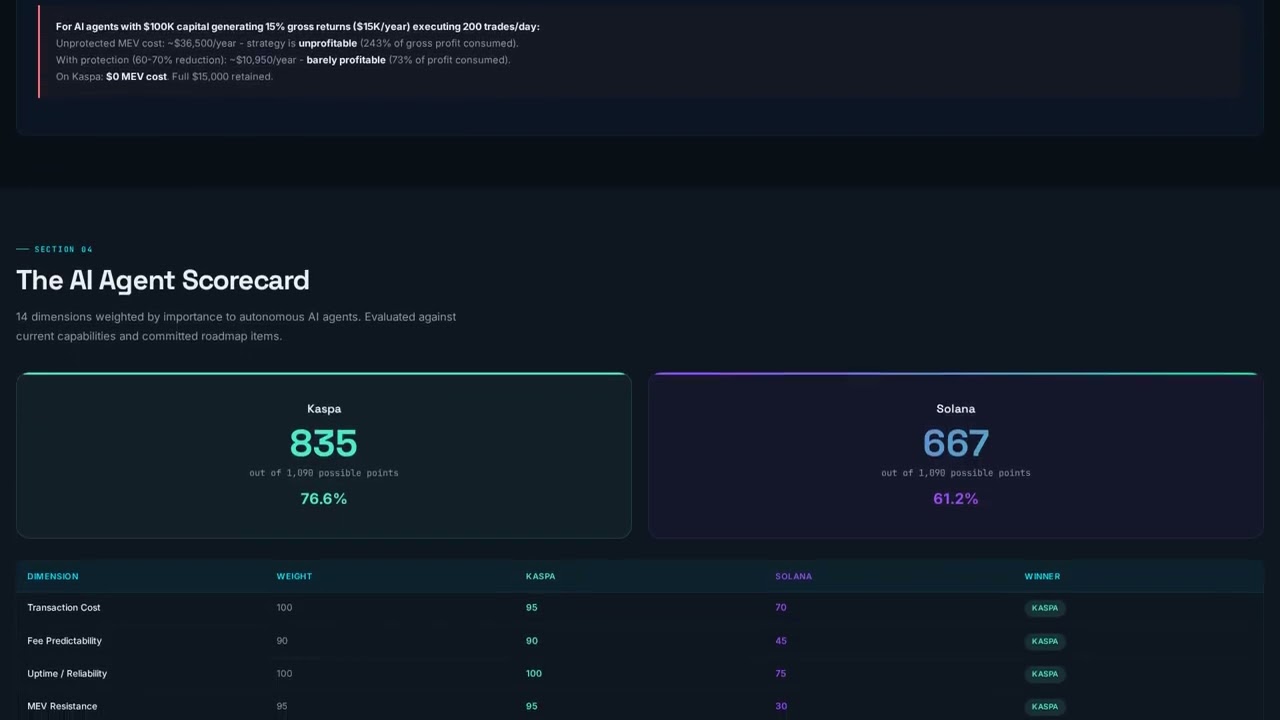Click the Kaspa 835 score number
This screenshot has width=1280, height=720.
point(323,443)
